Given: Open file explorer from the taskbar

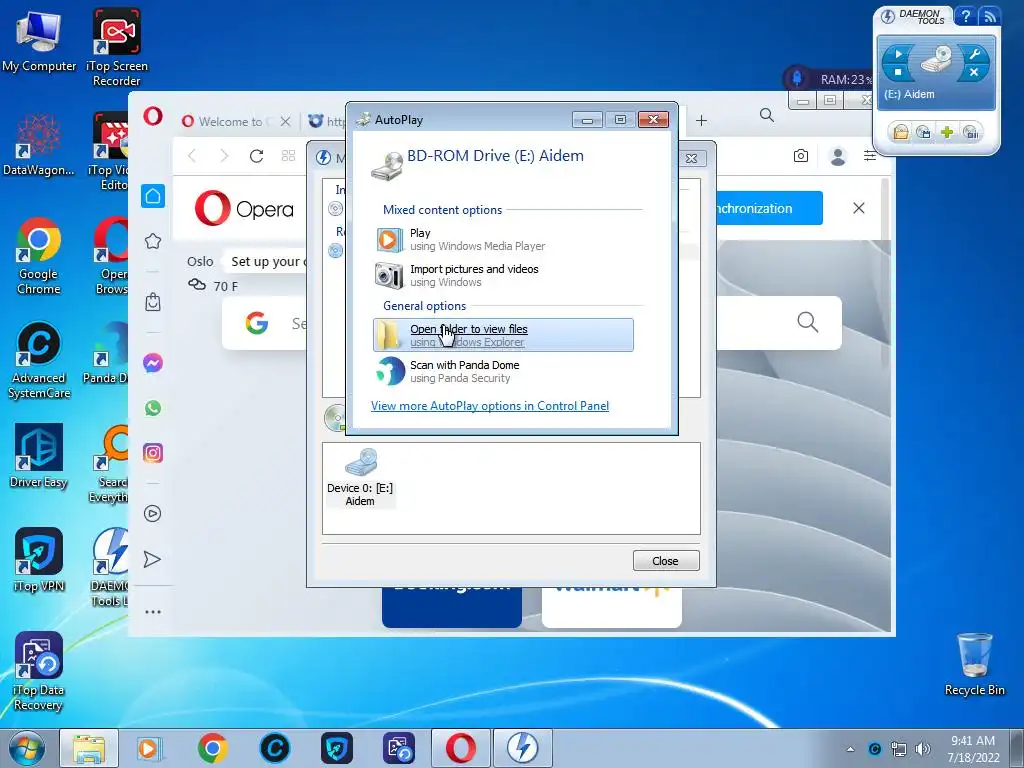Looking at the screenshot, I should pyautogui.click(x=89, y=748).
